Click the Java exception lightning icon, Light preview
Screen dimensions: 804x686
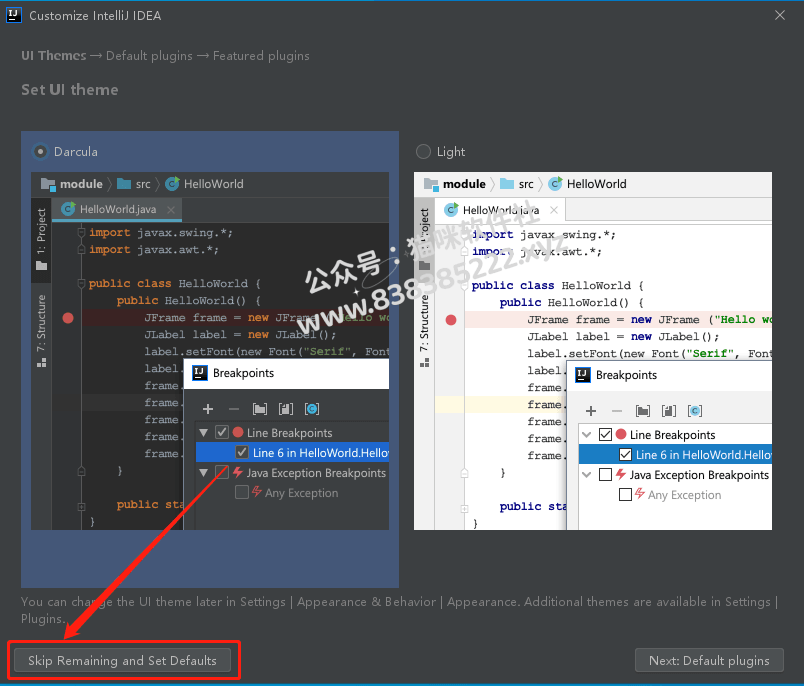click(x=620, y=474)
